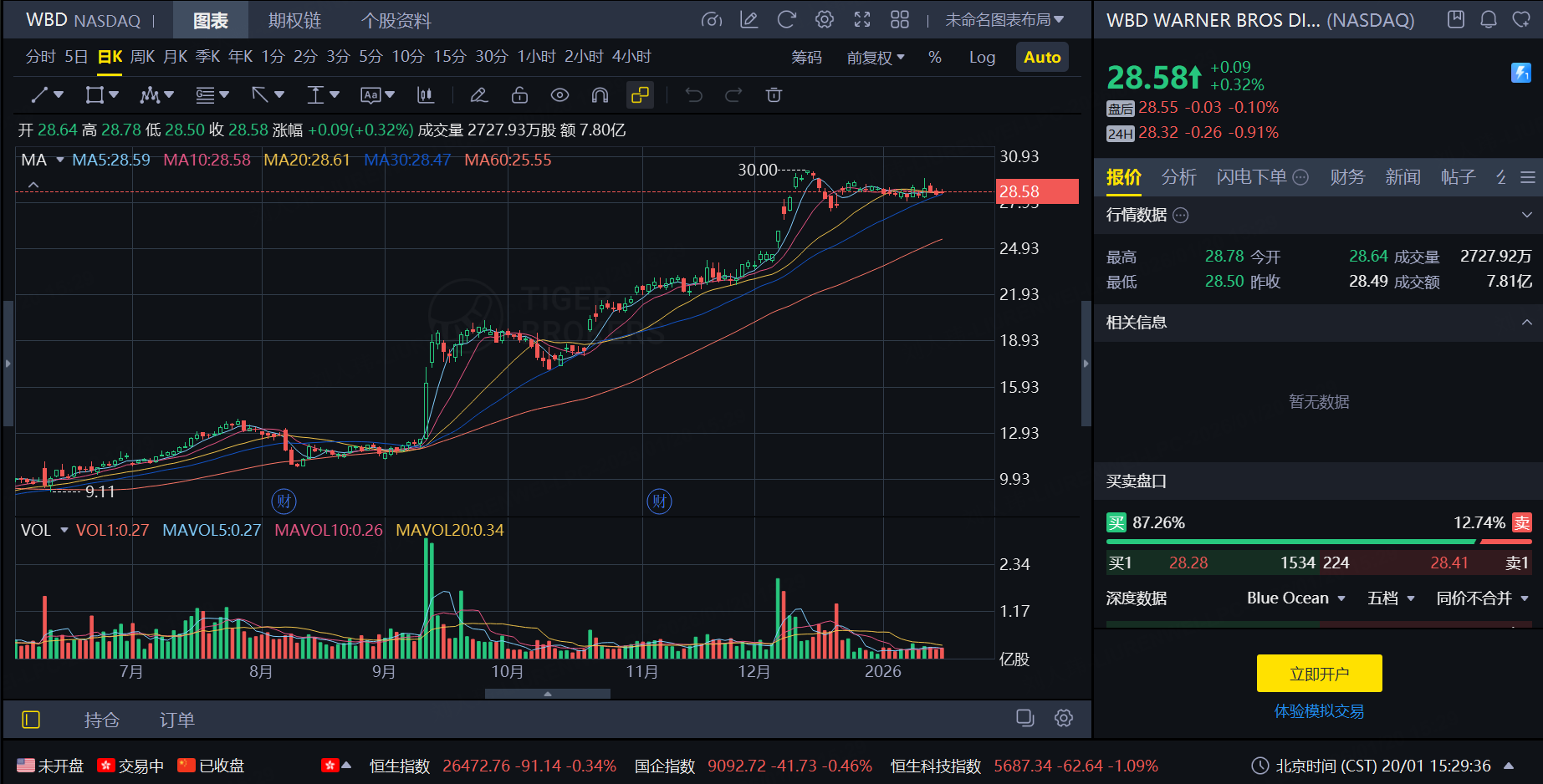This screenshot has width=1543, height=784.
Task: Open the 新闻 tab in quote panel
Action: pos(1403,176)
